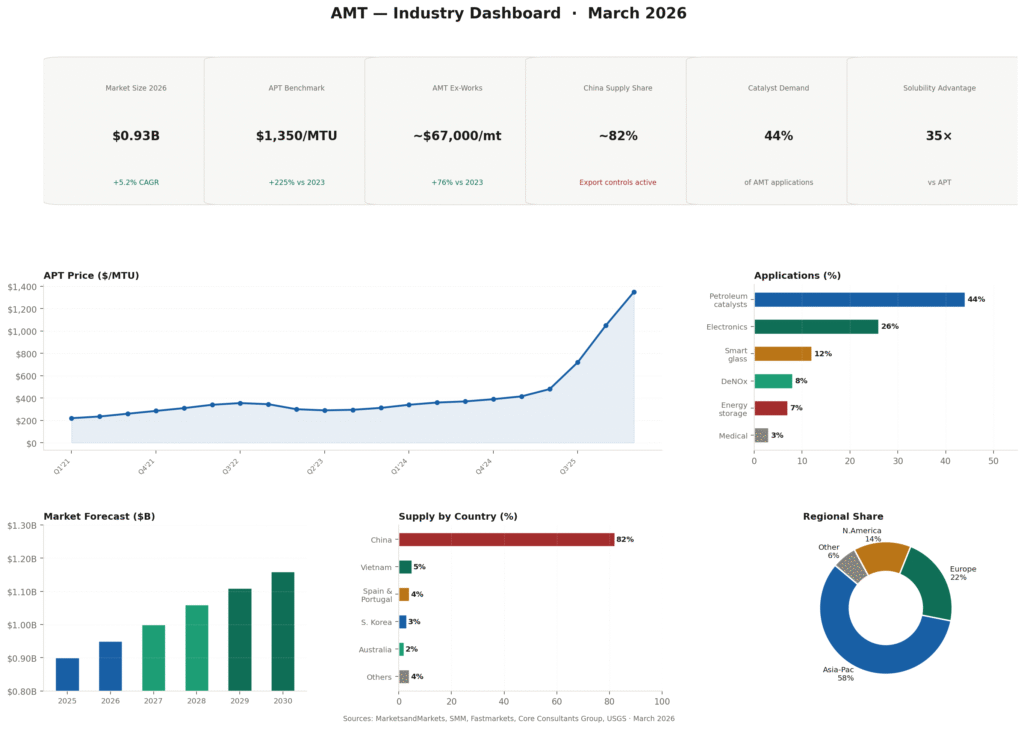Select the Petroleum catalysts bar

coord(858,299)
